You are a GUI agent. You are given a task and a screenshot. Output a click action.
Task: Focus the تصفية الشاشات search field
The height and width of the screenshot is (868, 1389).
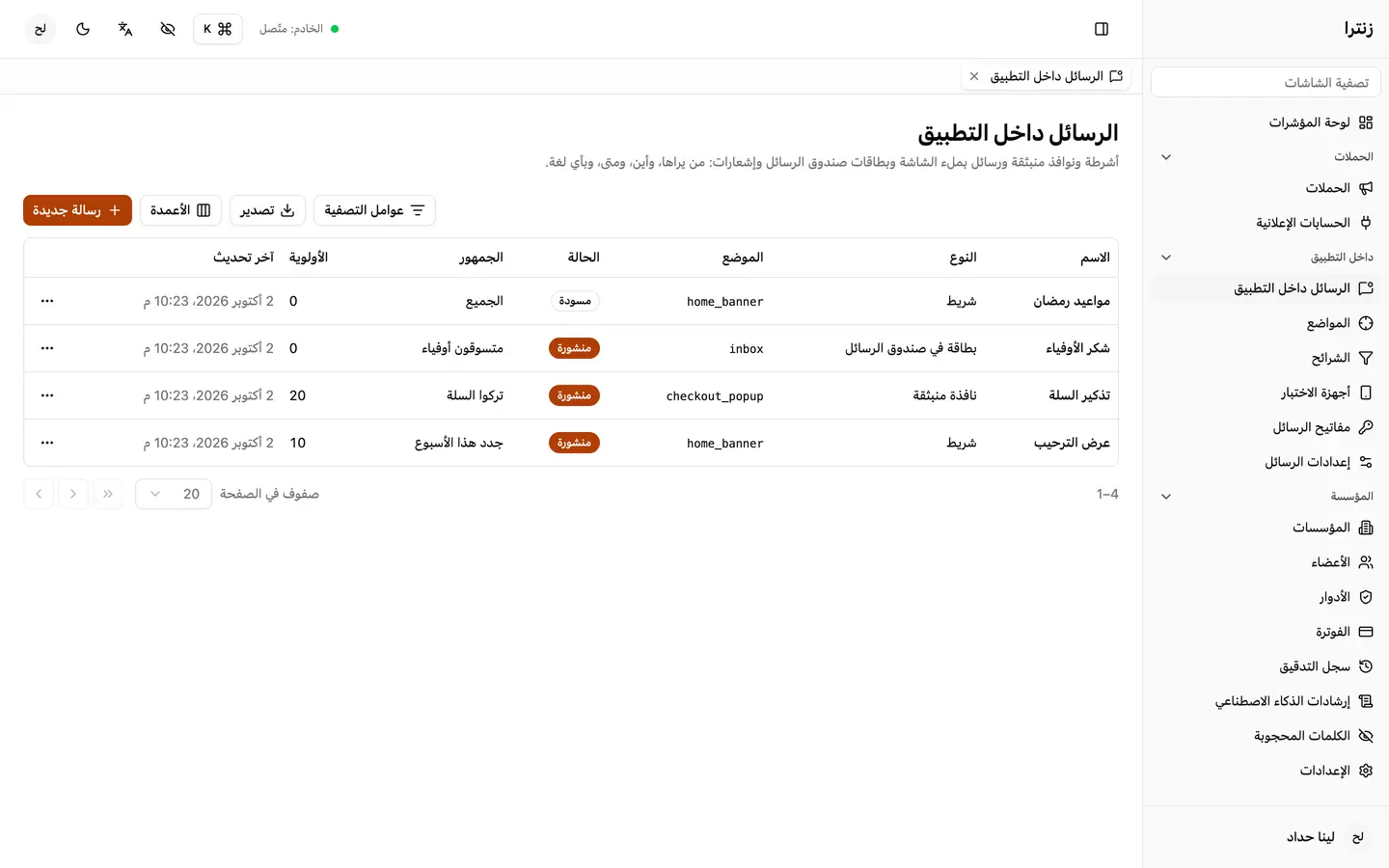click(x=1266, y=83)
